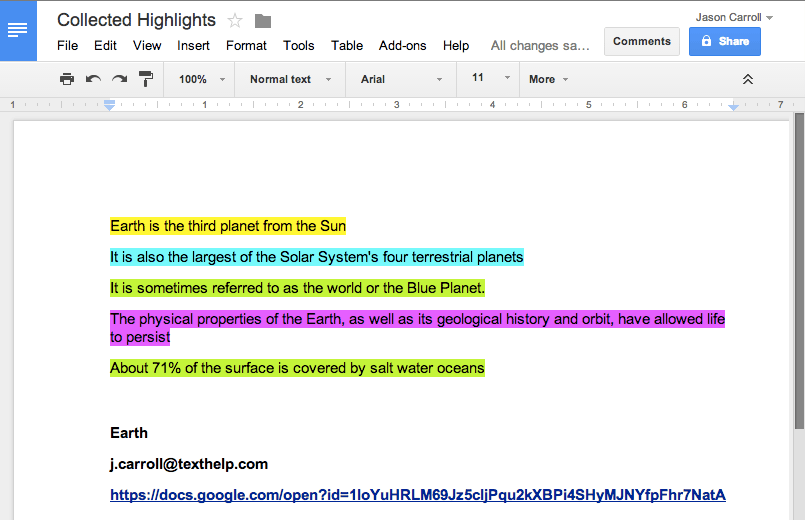Click the redo arrow icon

click(119, 79)
